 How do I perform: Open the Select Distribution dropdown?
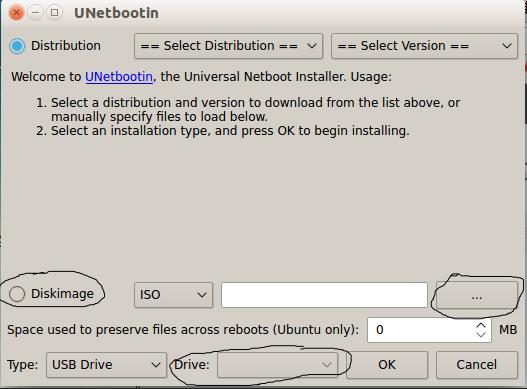pos(228,46)
